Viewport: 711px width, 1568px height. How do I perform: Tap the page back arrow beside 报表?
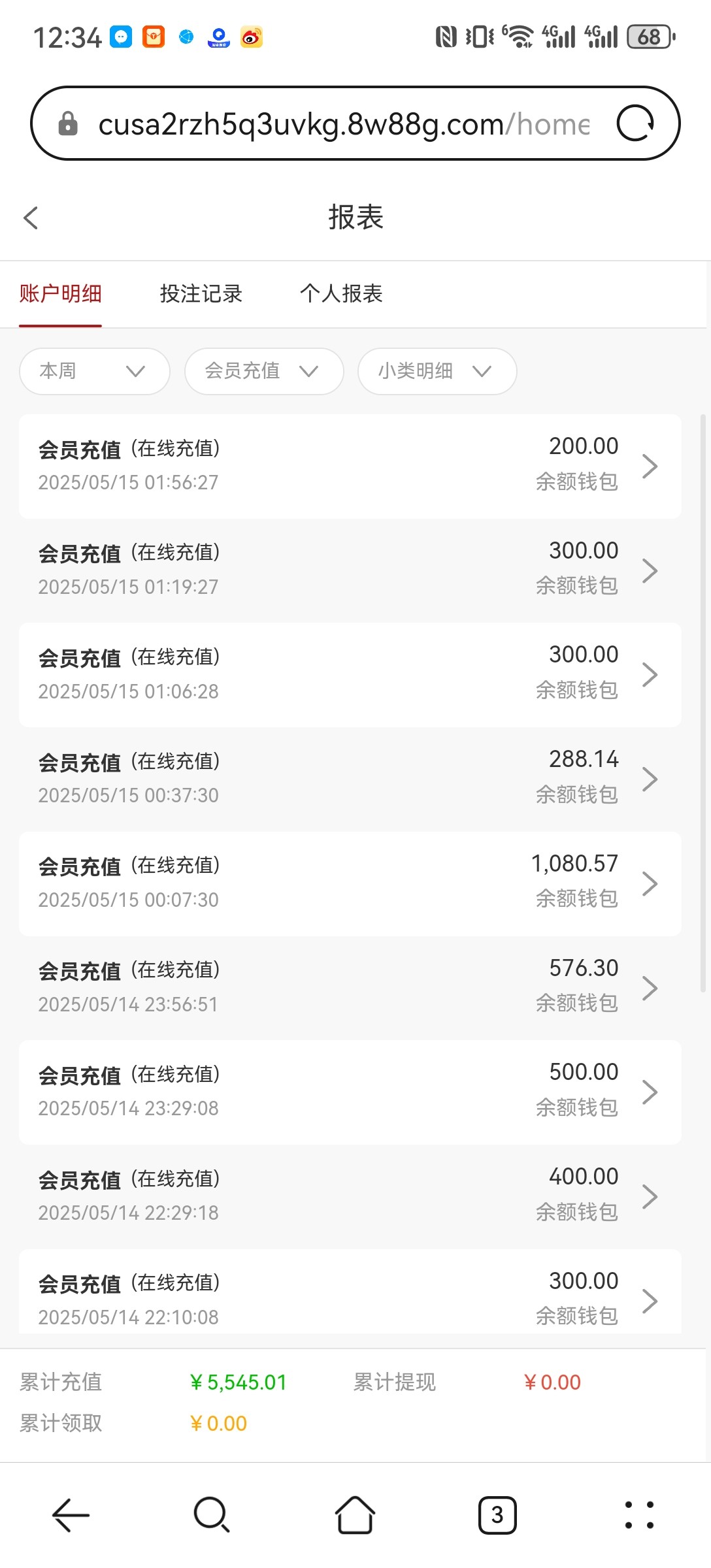(x=31, y=218)
